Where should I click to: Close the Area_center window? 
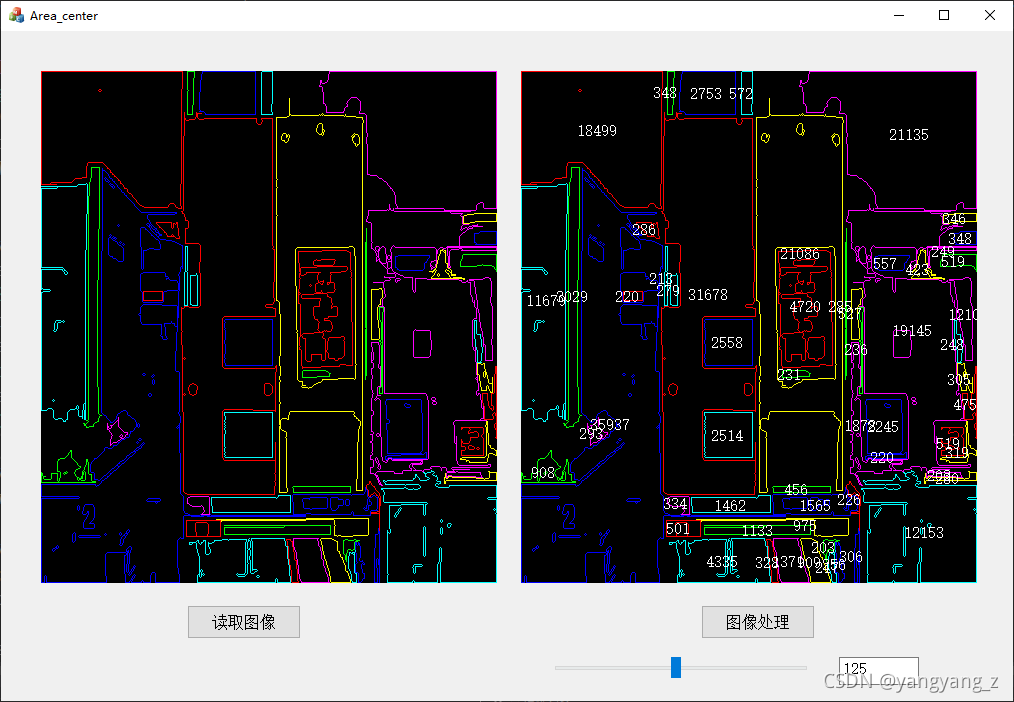point(989,15)
